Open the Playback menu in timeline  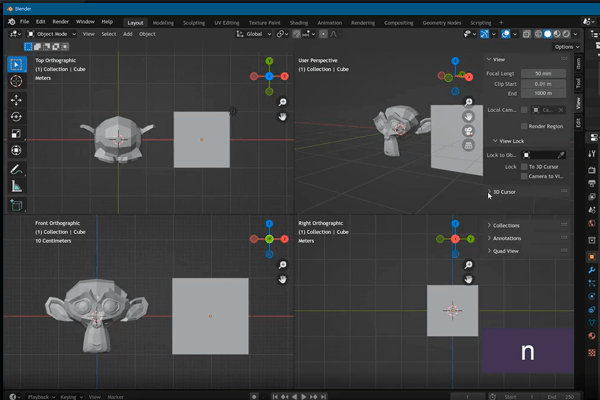tap(41, 397)
